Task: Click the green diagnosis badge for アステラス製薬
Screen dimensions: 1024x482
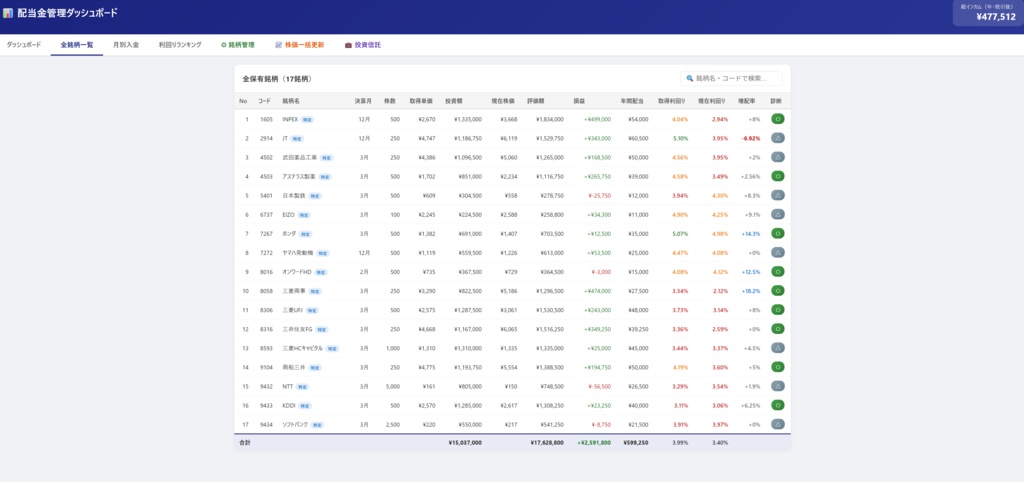Action: (x=777, y=176)
